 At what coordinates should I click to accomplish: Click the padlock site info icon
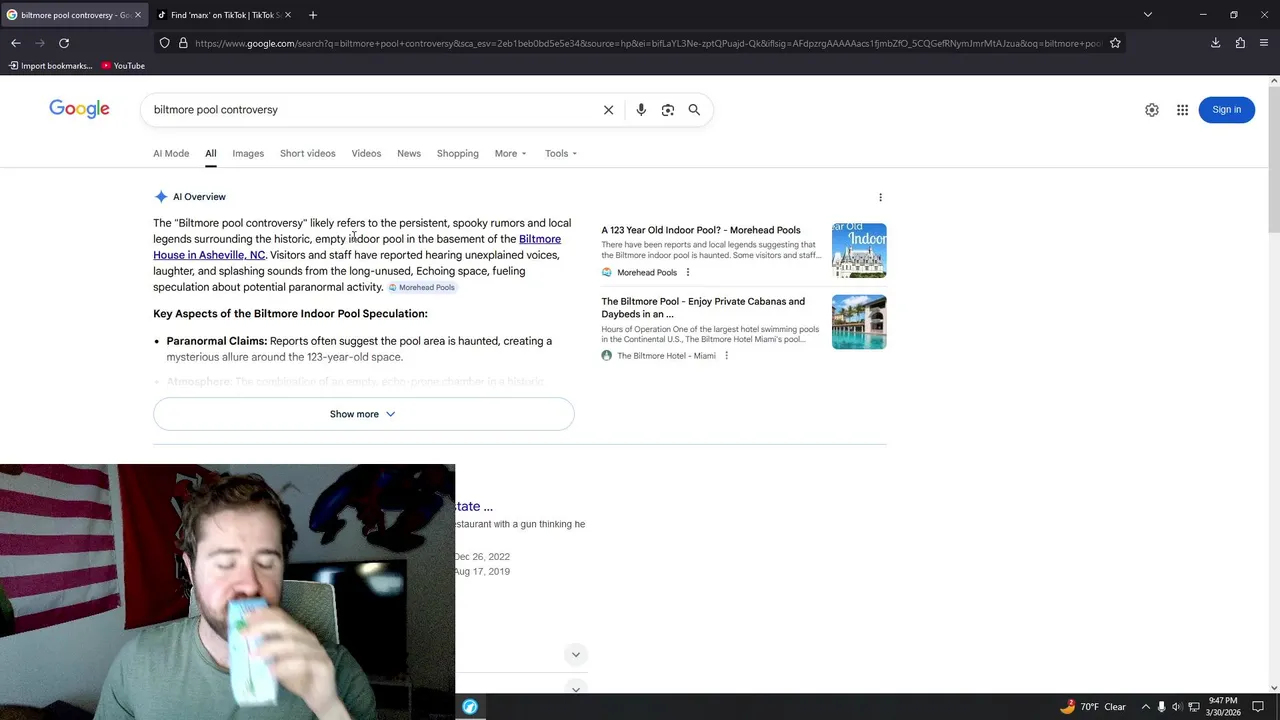183,43
